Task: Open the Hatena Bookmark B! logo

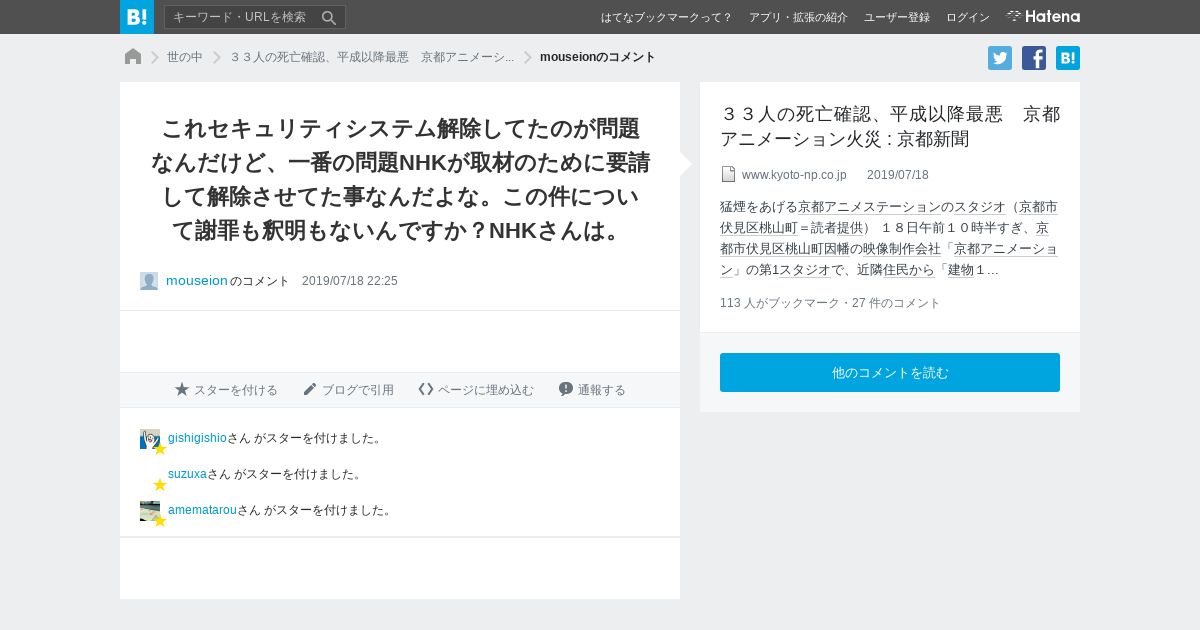Action: click(x=137, y=17)
